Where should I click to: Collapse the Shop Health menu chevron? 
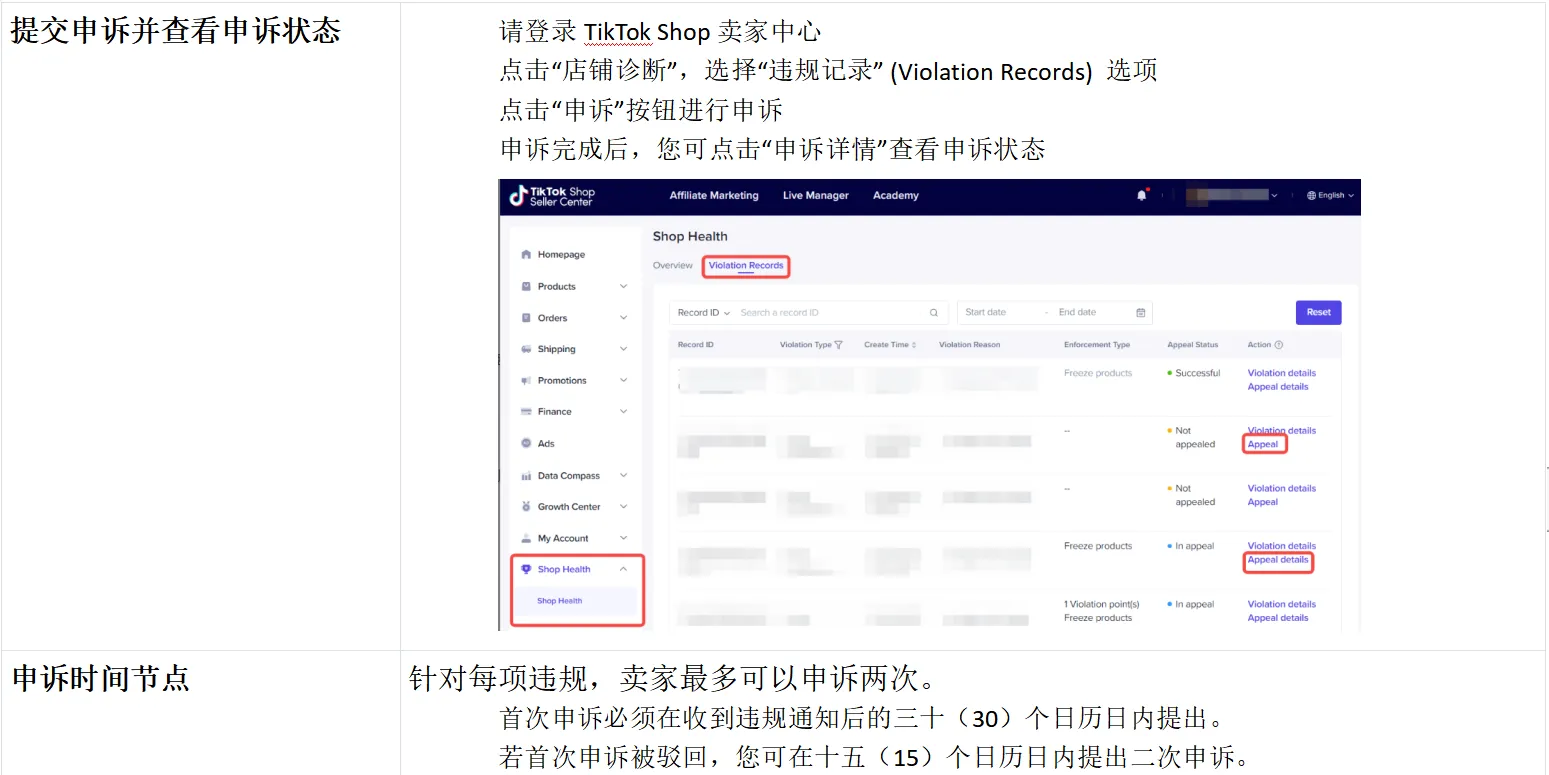623,569
